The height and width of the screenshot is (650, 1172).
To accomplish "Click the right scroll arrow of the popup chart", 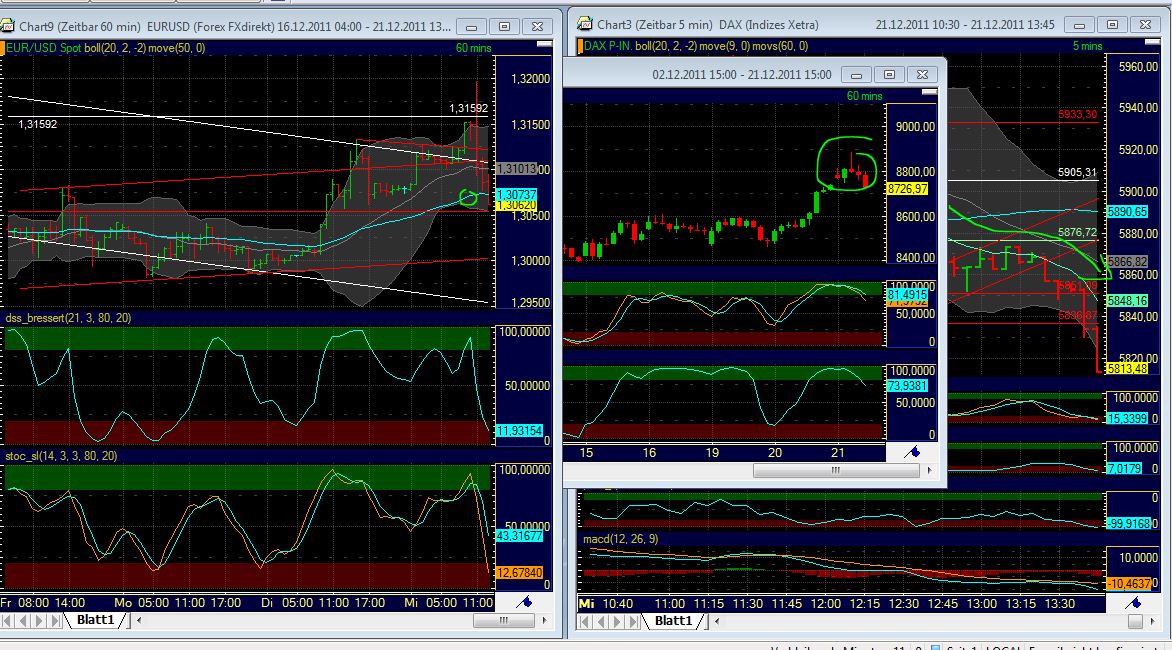I will point(930,470).
